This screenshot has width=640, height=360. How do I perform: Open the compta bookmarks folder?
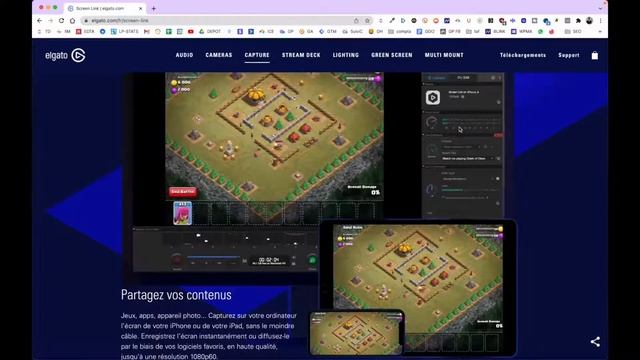click(x=400, y=31)
